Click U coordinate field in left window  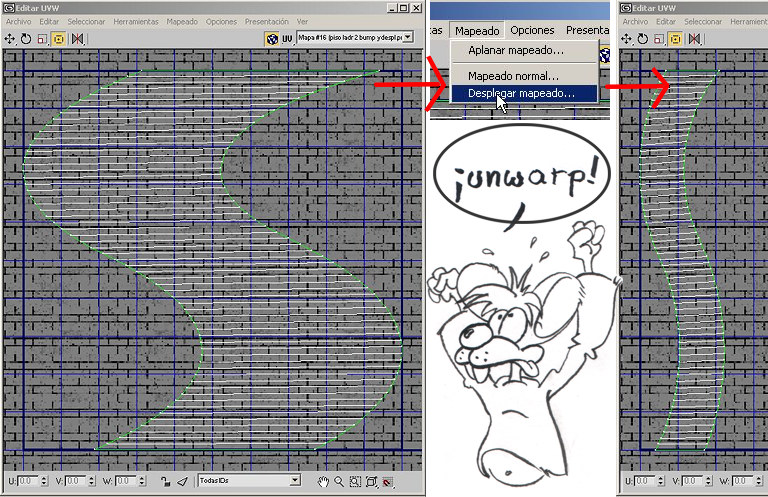28,481
